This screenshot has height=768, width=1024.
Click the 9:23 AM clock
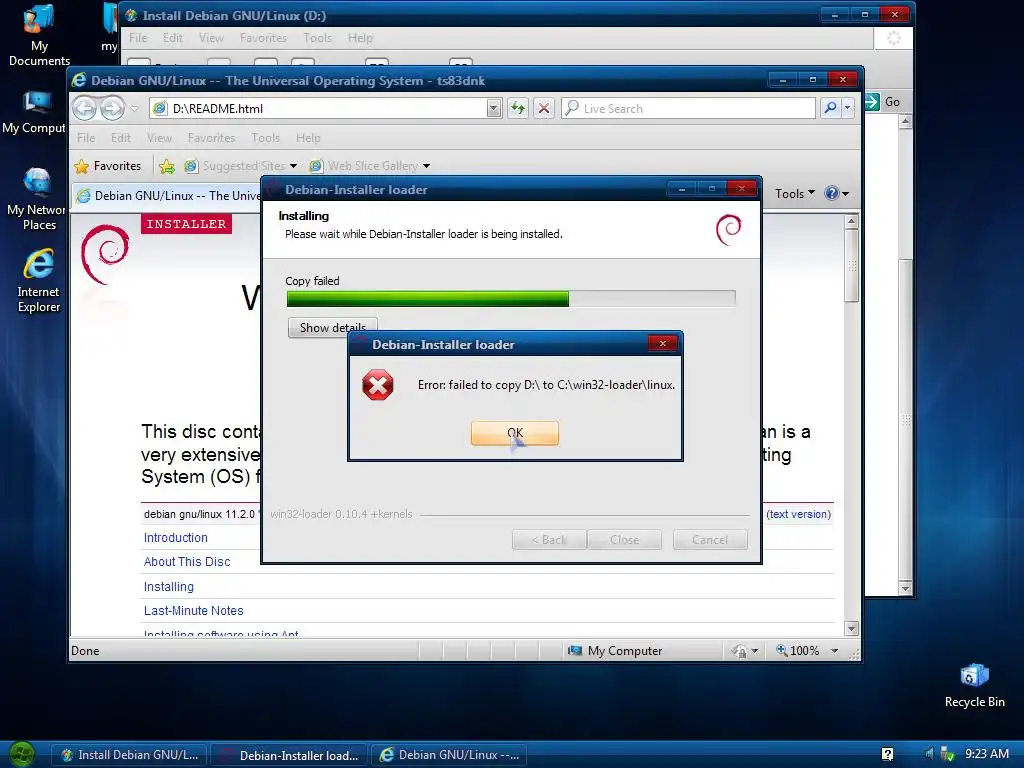click(987, 754)
